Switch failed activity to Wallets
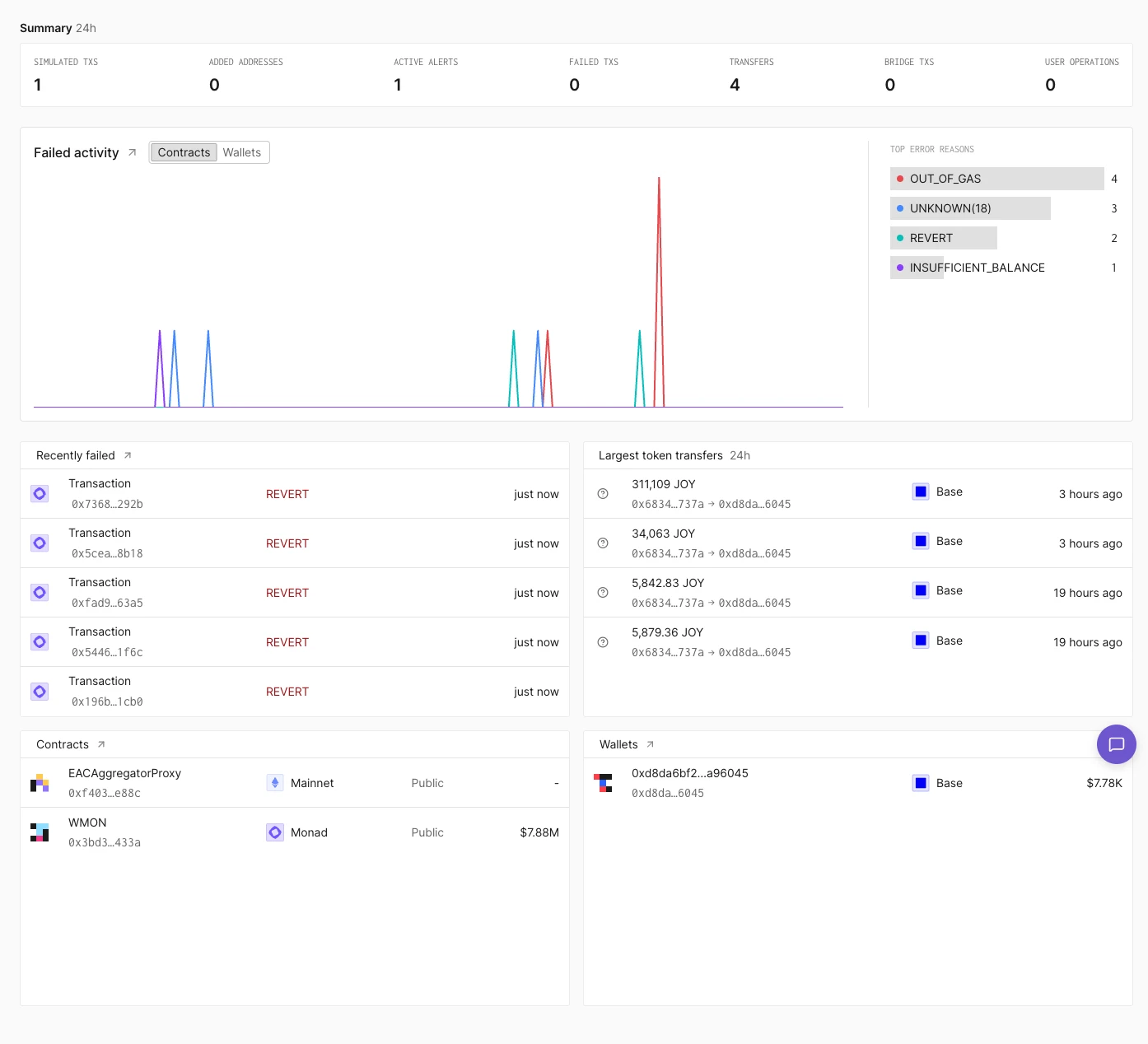1148x1044 pixels. pyautogui.click(x=242, y=152)
